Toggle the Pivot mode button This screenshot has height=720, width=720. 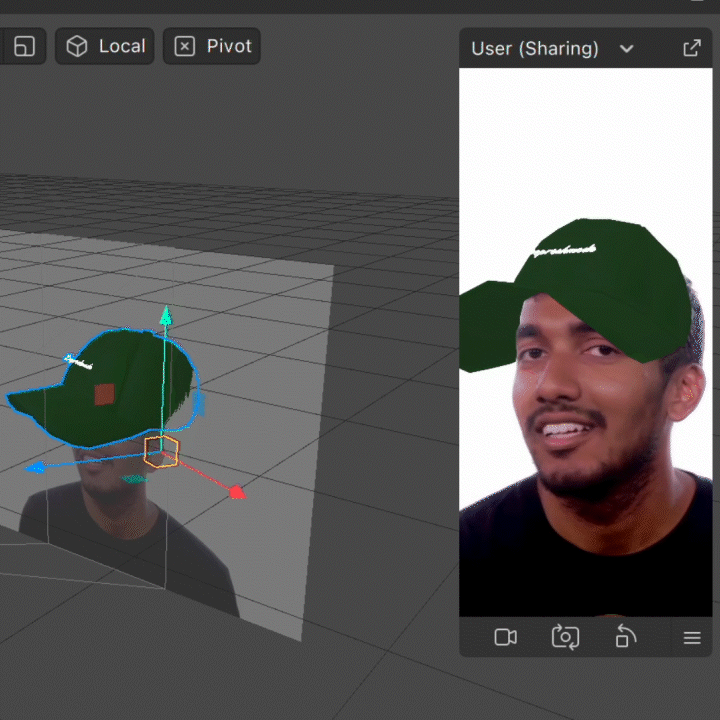pyautogui.click(x=212, y=46)
